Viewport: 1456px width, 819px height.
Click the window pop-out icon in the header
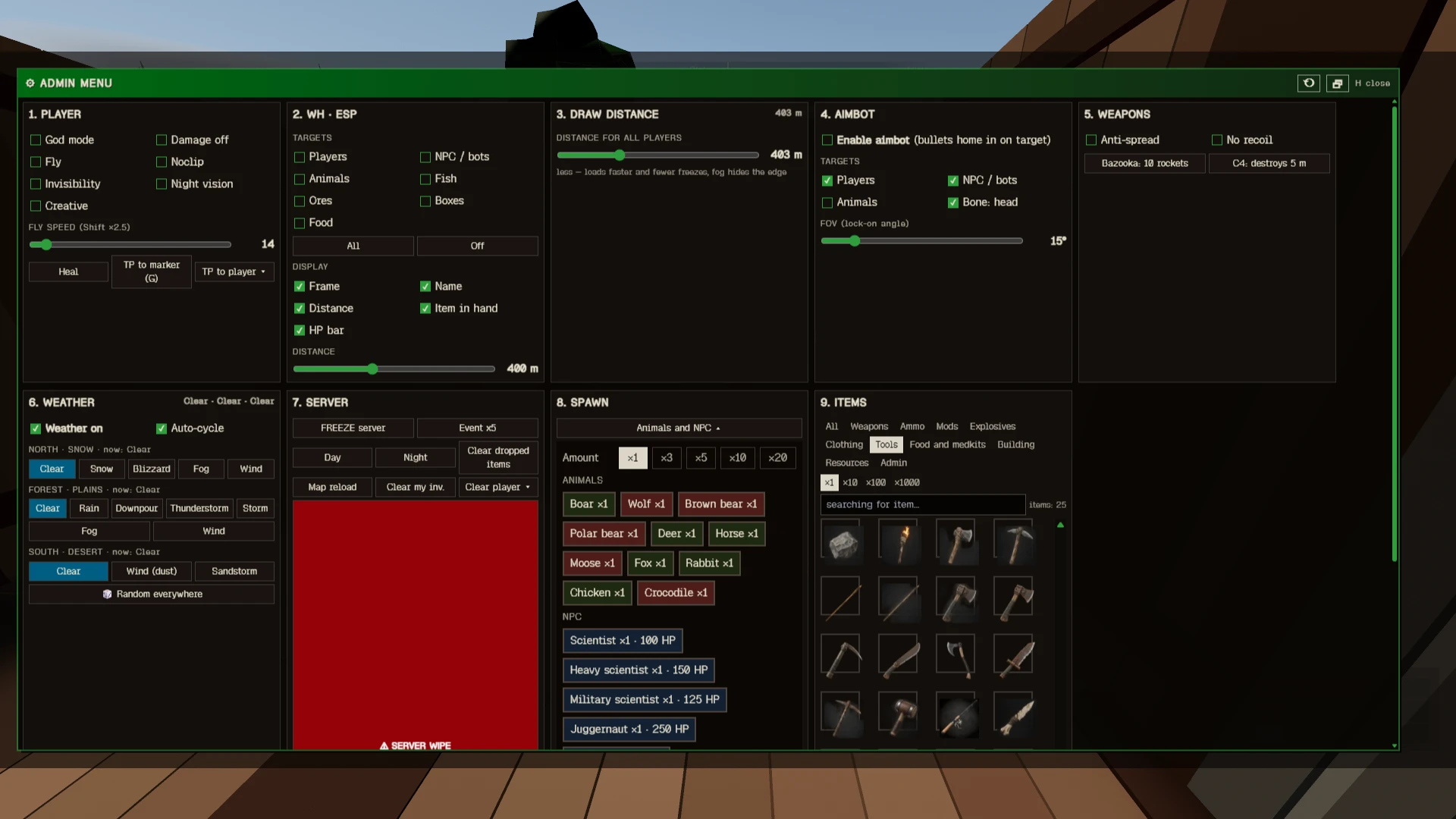tap(1337, 83)
